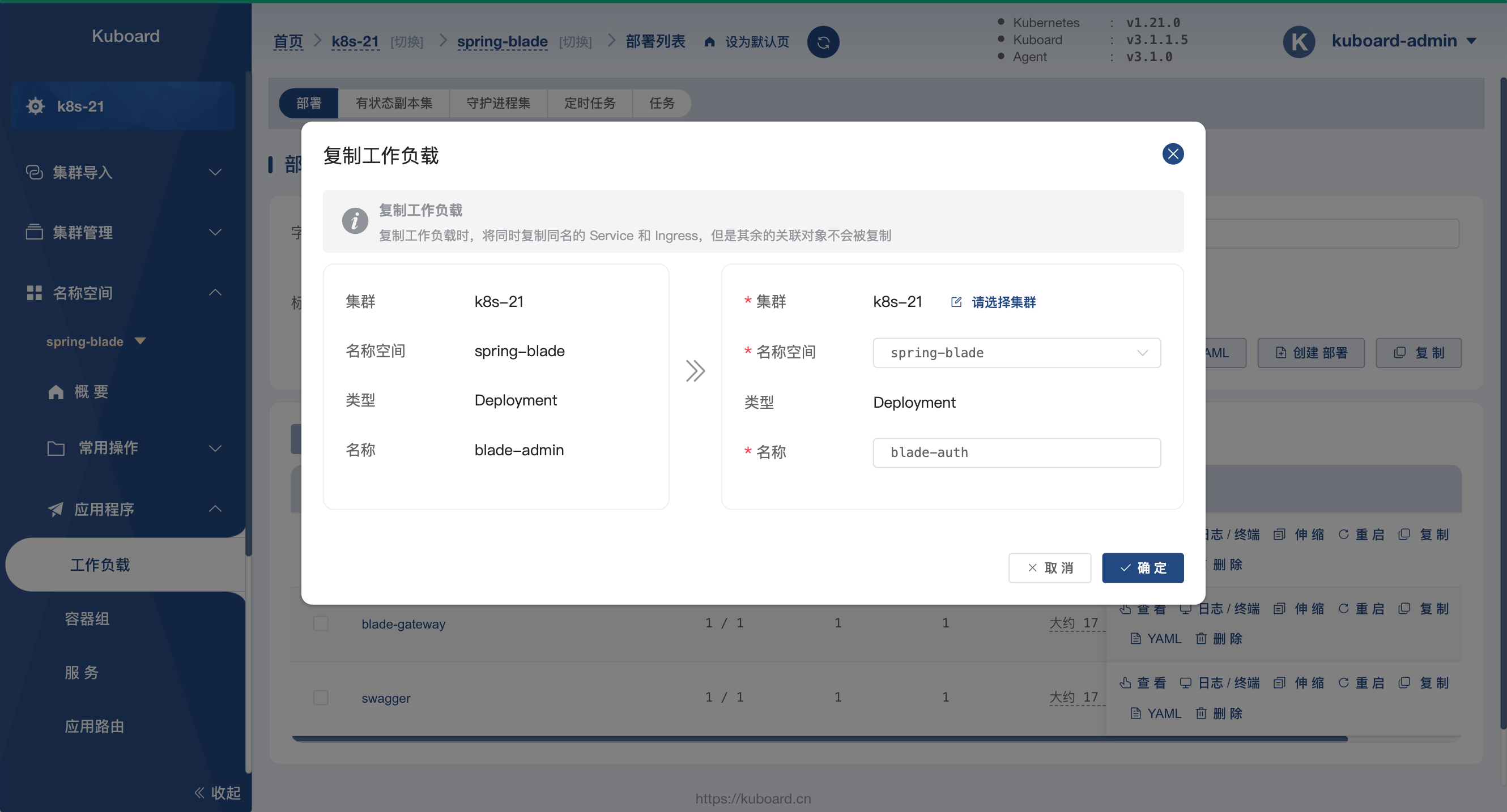Click the 确定 confirm button
The image size is (1507, 812).
click(1143, 567)
